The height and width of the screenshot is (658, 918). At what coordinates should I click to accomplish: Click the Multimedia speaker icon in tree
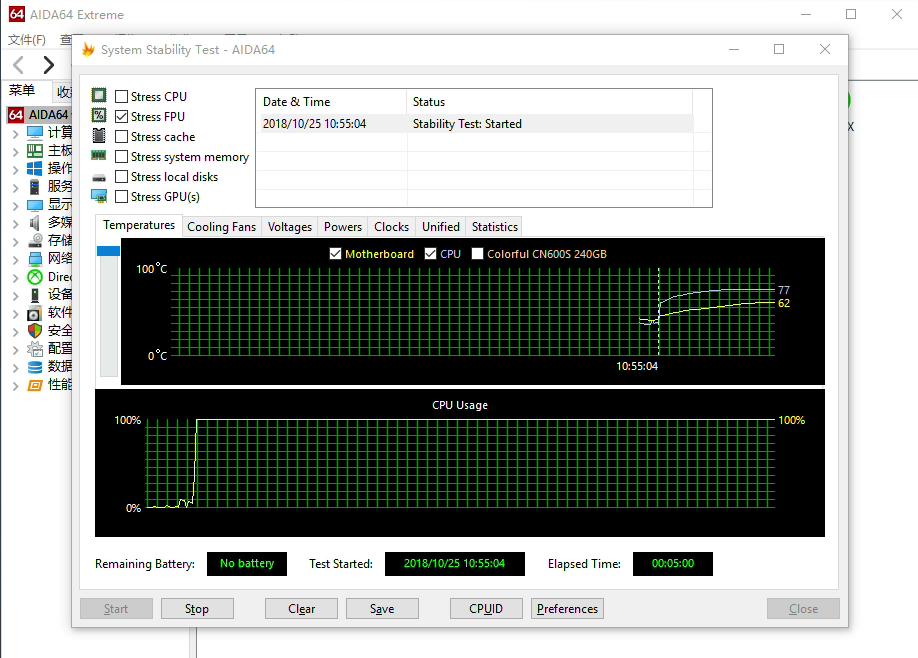[x=35, y=222]
